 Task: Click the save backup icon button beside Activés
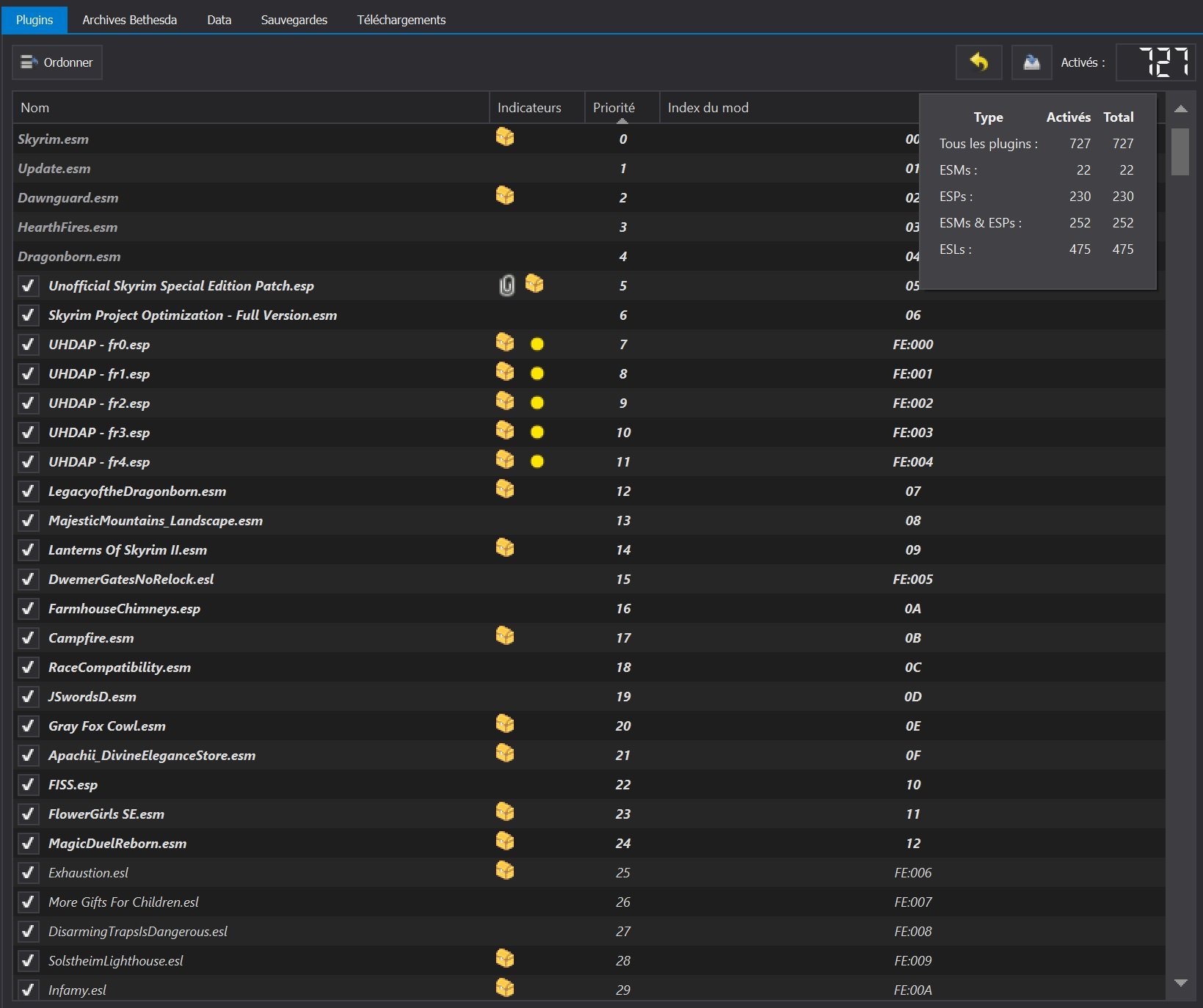(x=1031, y=62)
